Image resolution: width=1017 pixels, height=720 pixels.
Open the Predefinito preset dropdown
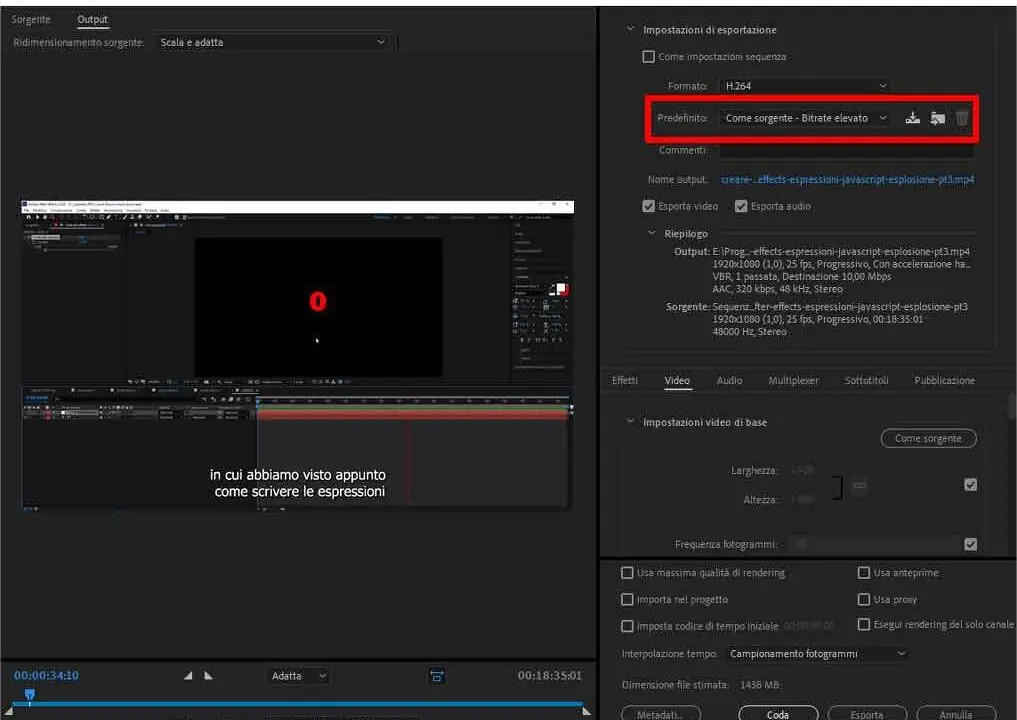pos(805,118)
